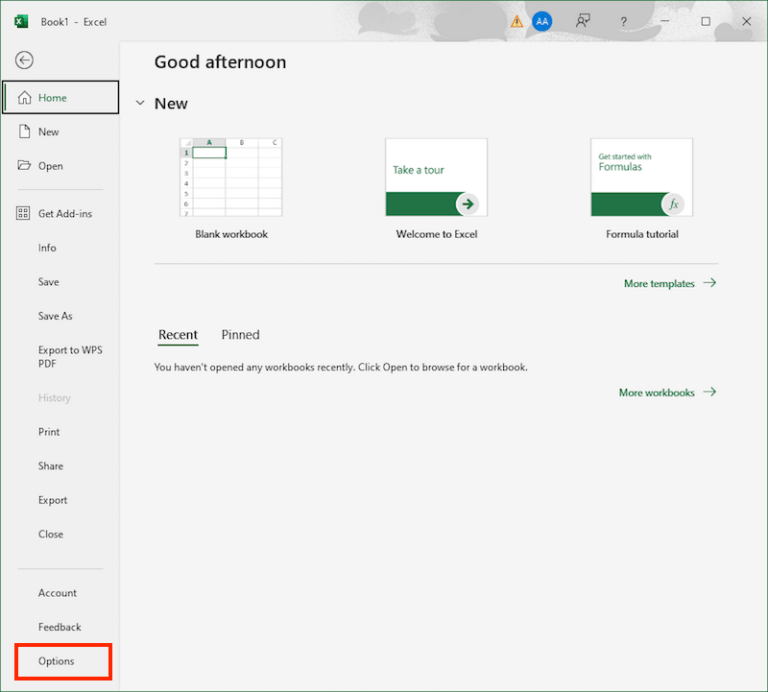
Task: Click the New section heading text
Action: [x=171, y=103]
